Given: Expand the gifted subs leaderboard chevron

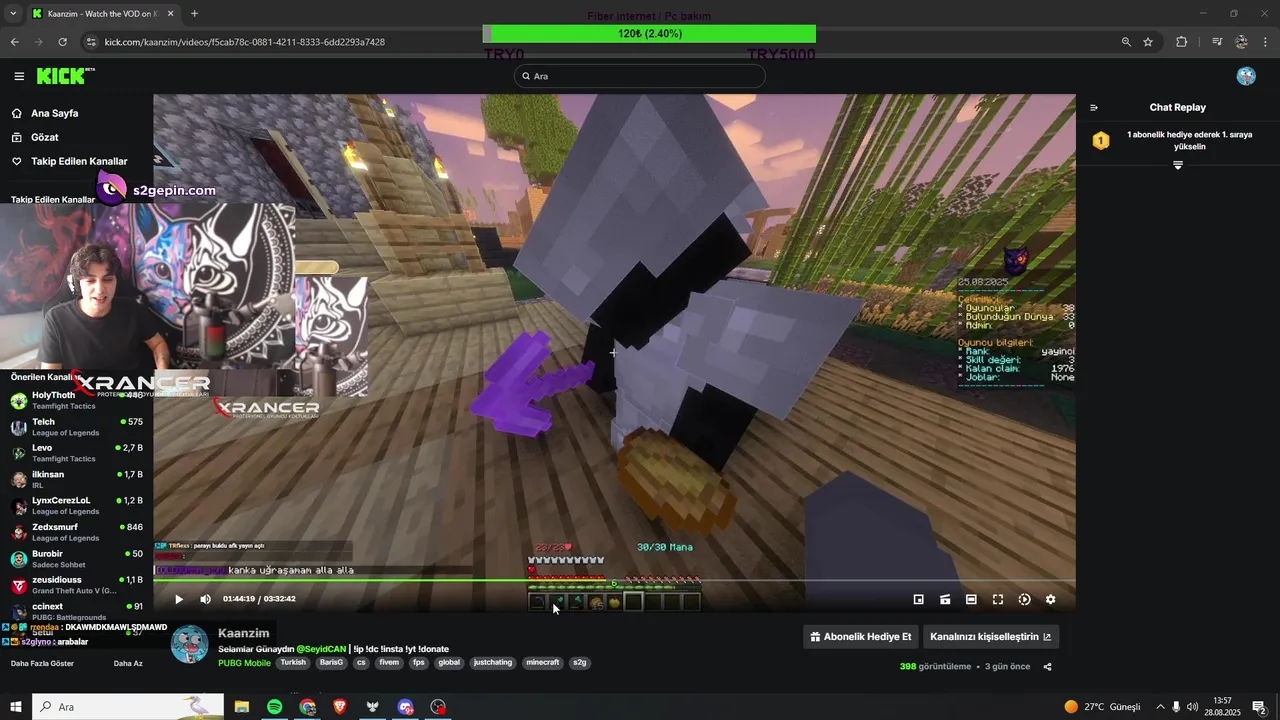Looking at the screenshot, I should [1178, 165].
